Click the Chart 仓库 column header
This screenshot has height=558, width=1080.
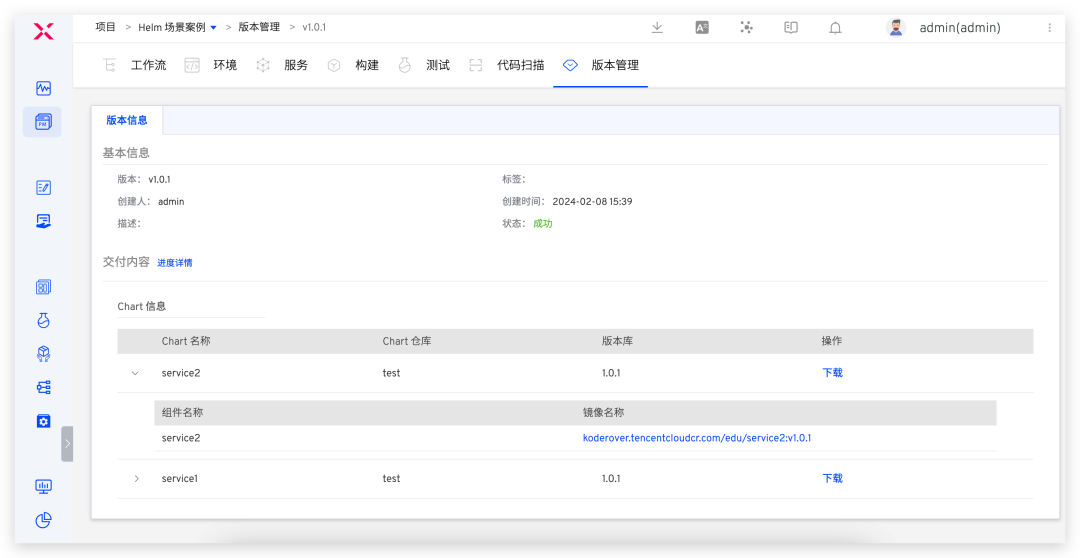pos(407,341)
